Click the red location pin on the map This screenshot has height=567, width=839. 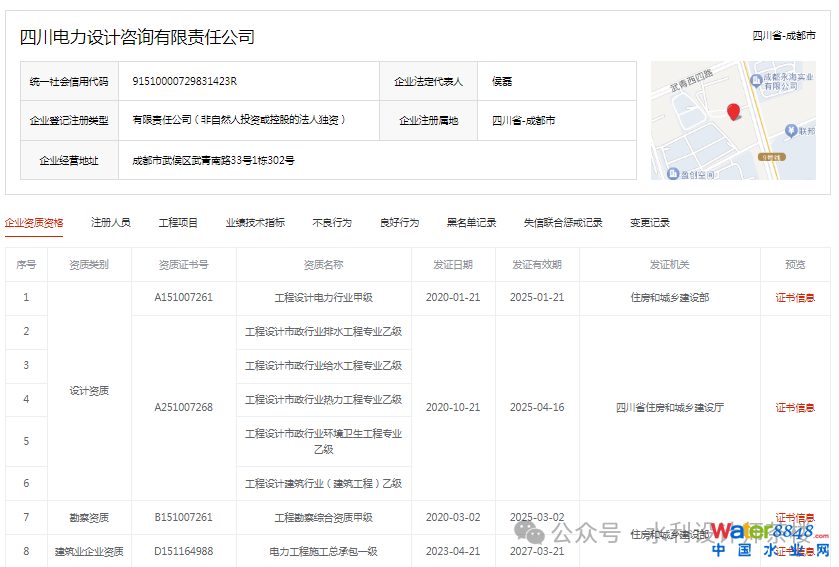pos(733,111)
